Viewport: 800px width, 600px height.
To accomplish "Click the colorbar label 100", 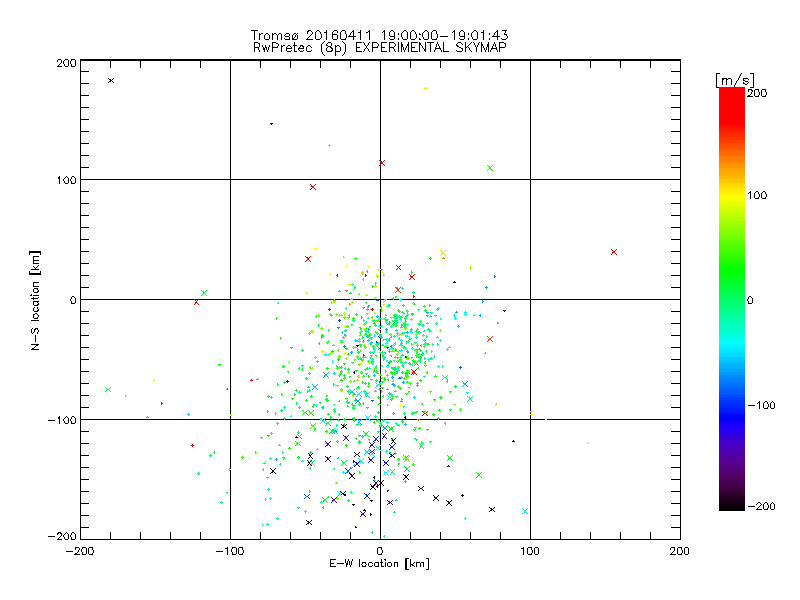I will click(x=757, y=195).
